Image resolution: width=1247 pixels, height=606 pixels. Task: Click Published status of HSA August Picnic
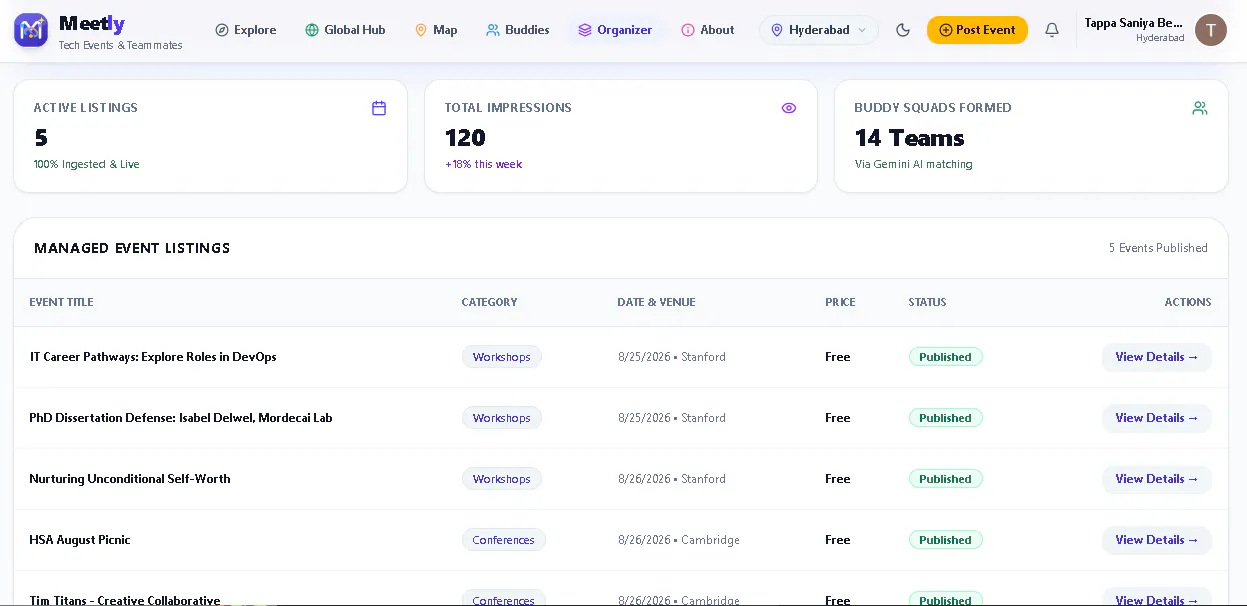946,540
